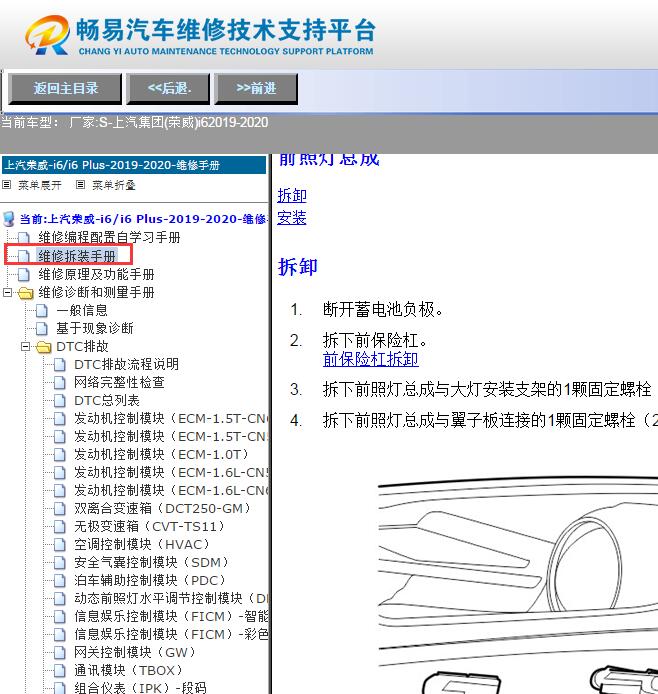Open 维修拆装手册 entry

pos(77,256)
